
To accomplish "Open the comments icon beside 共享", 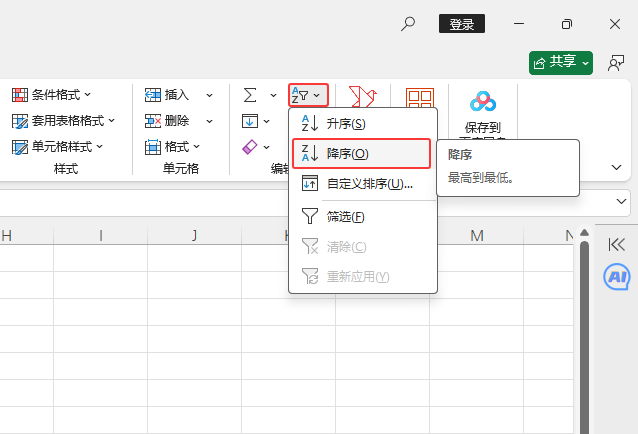I will 616,63.
